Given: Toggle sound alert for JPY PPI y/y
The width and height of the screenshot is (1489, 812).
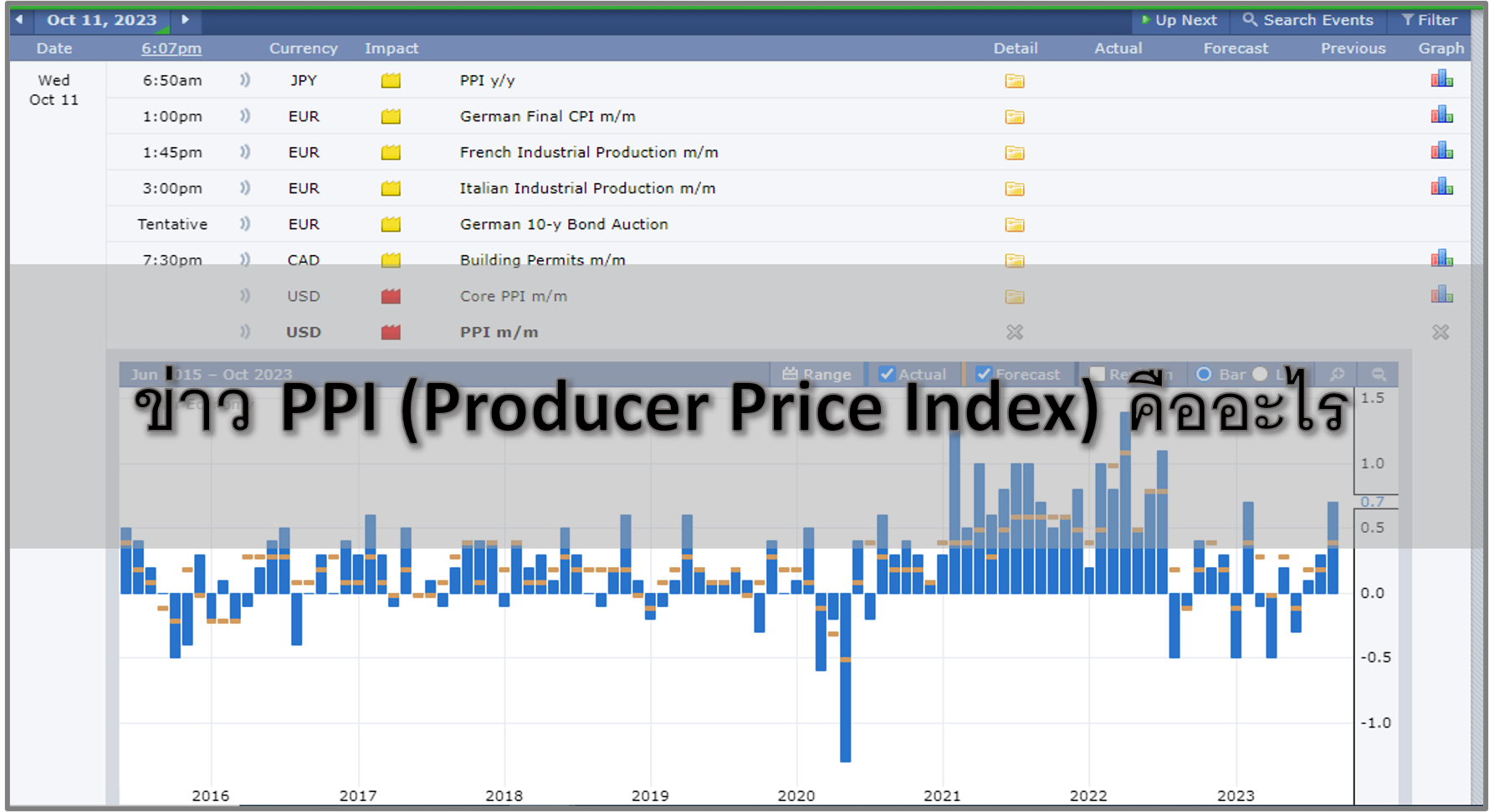Looking at the screenshot, I should pyautogui.click(x=245, y=80).
